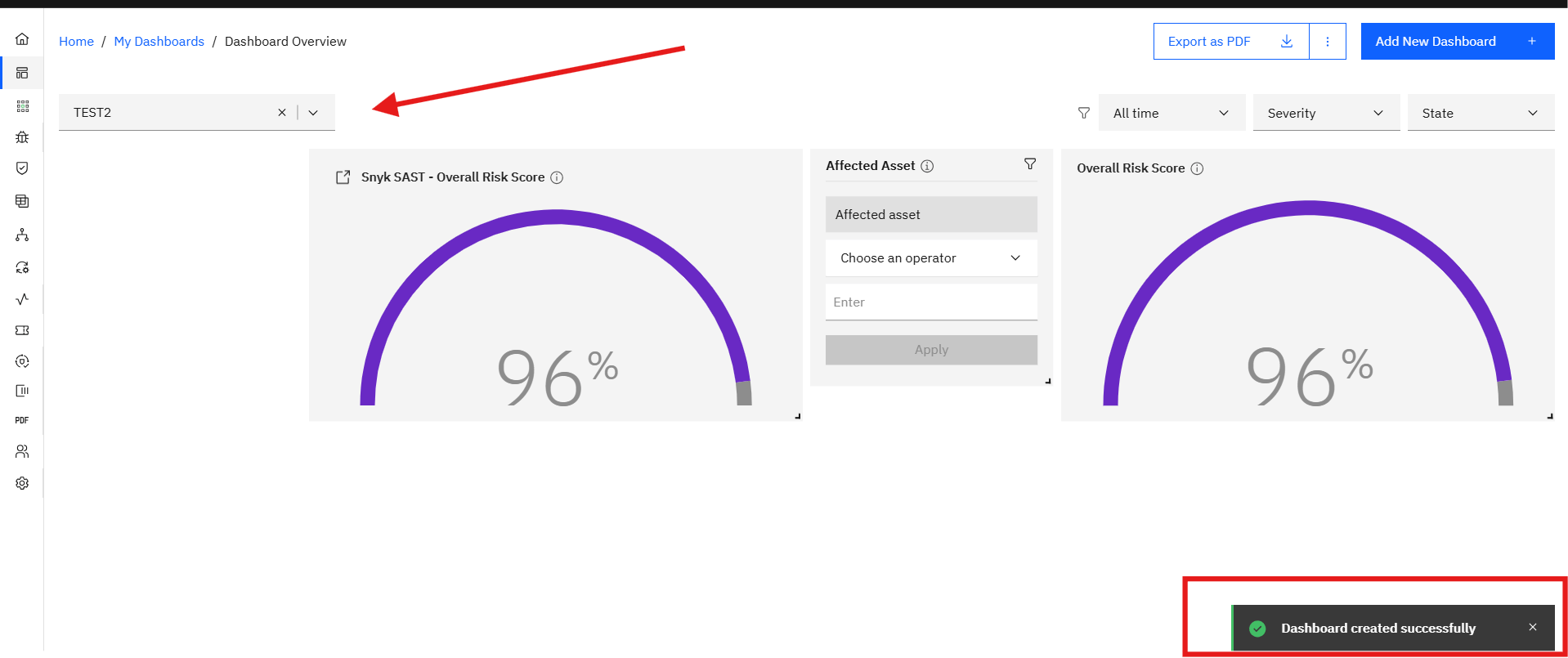The height and width of the screenshot is (658, 1568).
Task: Click the Affected Asset widget filter icon
Action: (1030, 164)
